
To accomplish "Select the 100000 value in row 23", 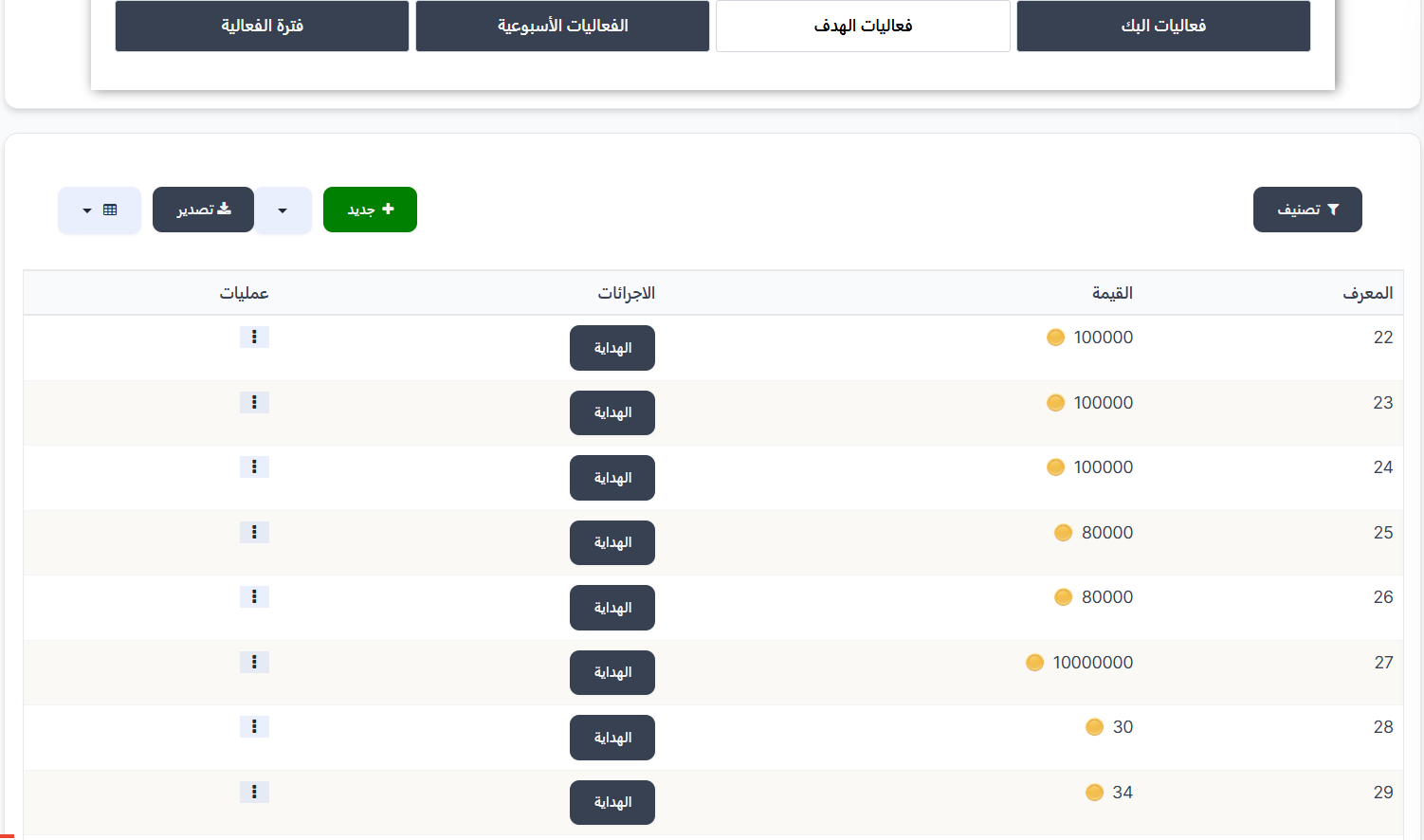I will tap(1104, 403).
